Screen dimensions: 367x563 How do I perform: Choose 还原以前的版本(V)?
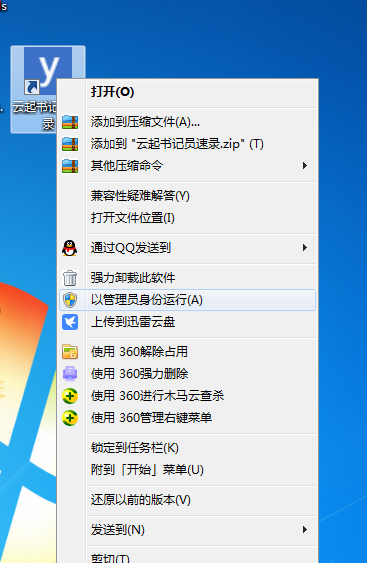point(187,500)
